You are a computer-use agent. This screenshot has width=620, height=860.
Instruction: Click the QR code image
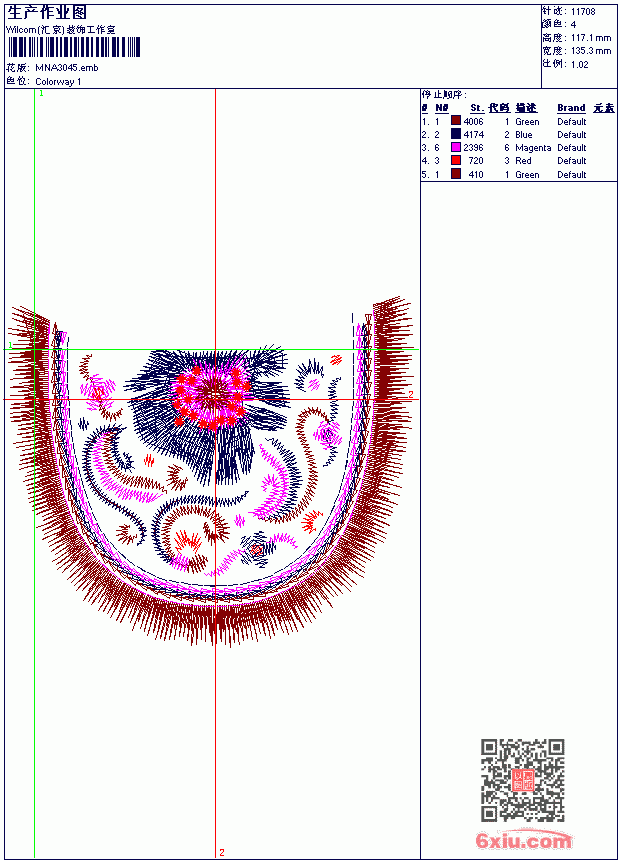pyautogui.click(x=523, y=780)
